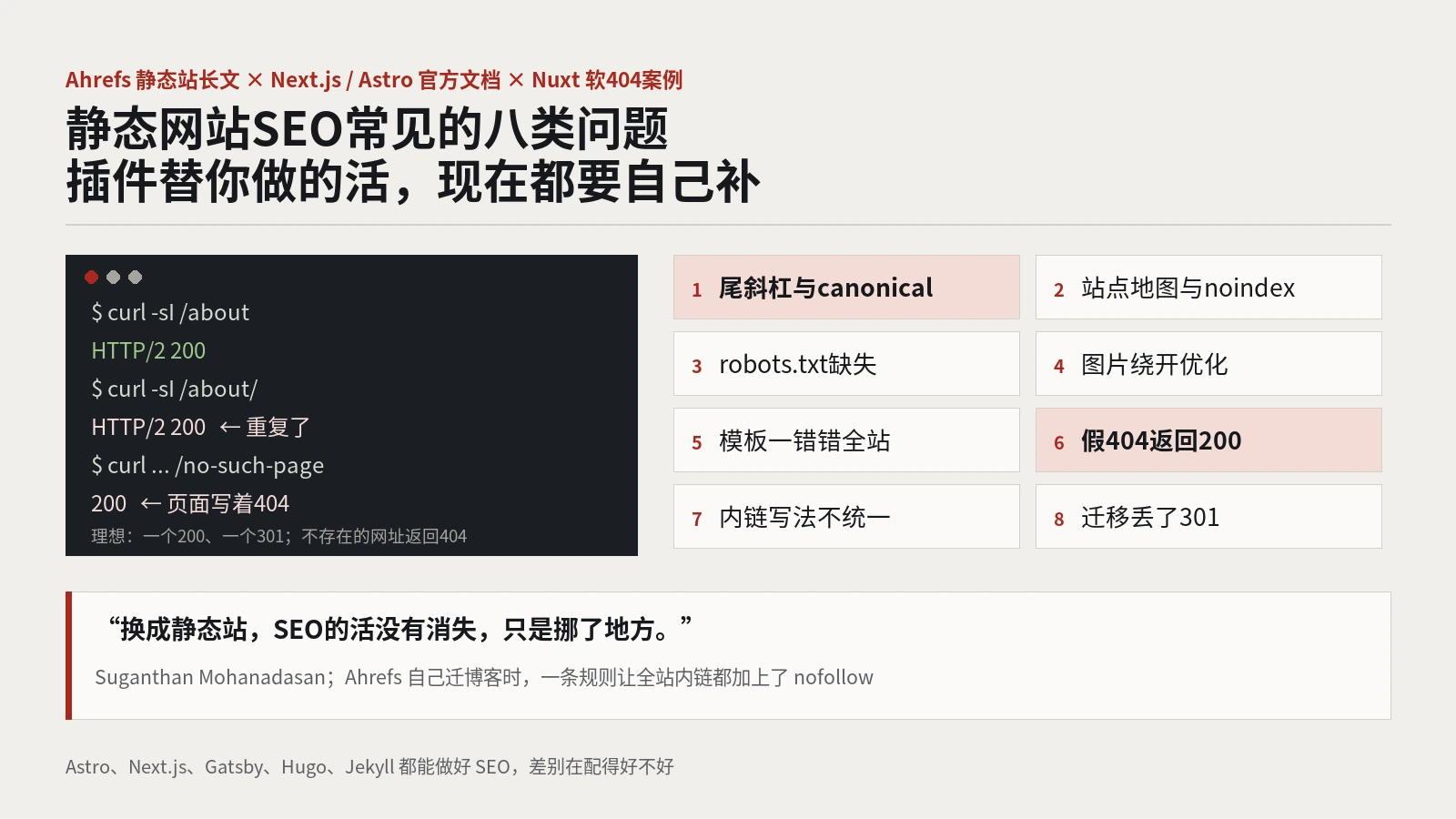1456x819 pixels.
Task: Click terminal line '$ curl -sI /about'
Action: tap(170, 312)
